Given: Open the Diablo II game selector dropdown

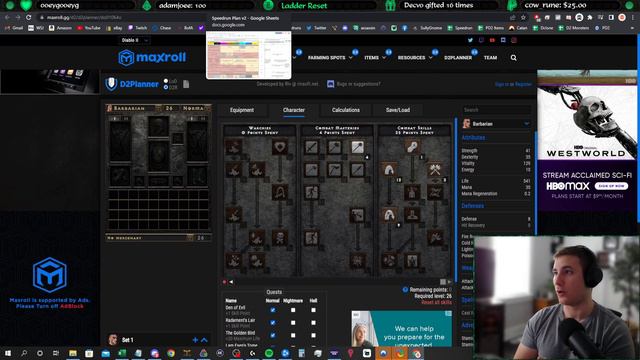Looking at the screenshot, I should 134,40.
